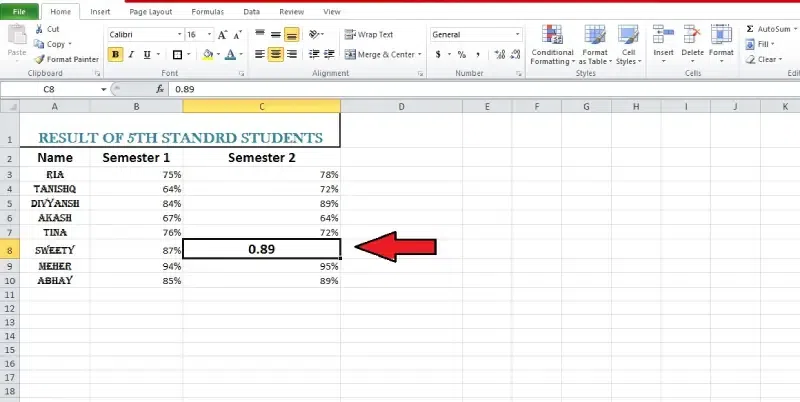Select column D header

tap(402, 106)
